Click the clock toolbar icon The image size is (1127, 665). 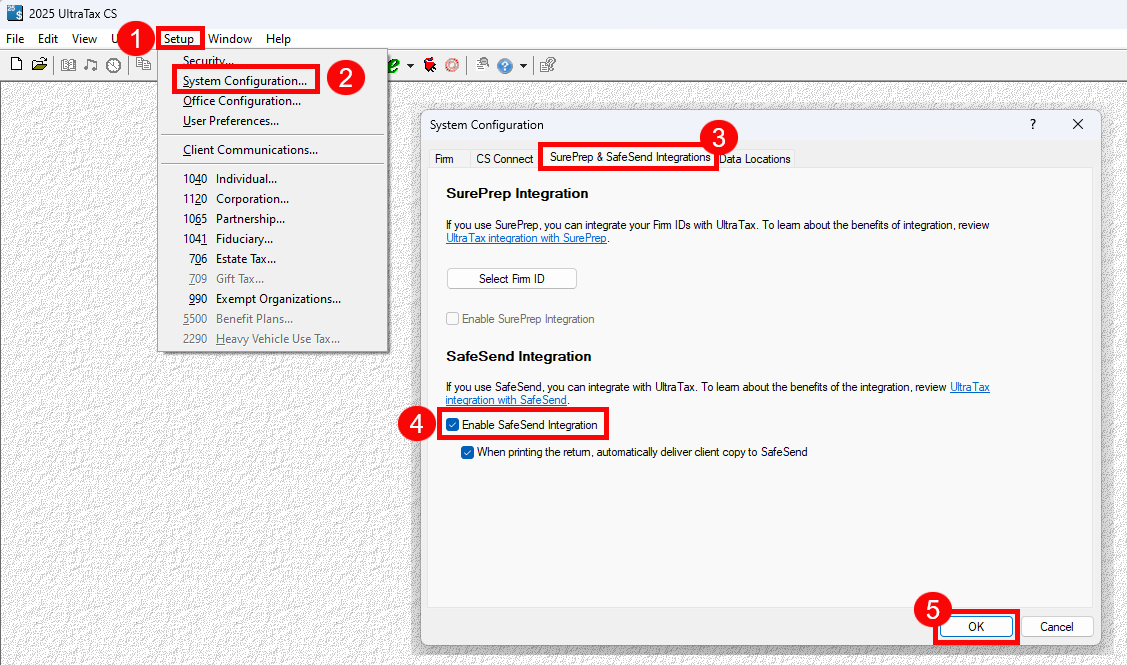(x=113, y=65)
